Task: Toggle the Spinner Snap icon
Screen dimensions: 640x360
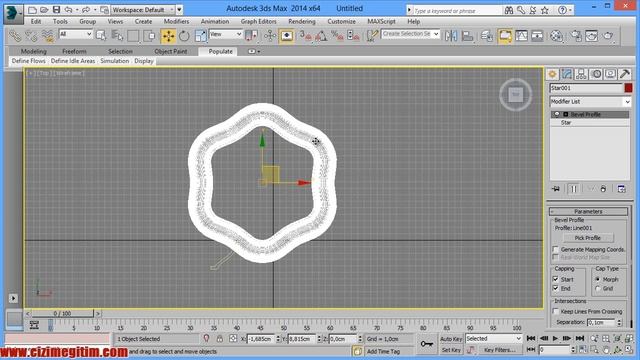Action: pos(353,36)
